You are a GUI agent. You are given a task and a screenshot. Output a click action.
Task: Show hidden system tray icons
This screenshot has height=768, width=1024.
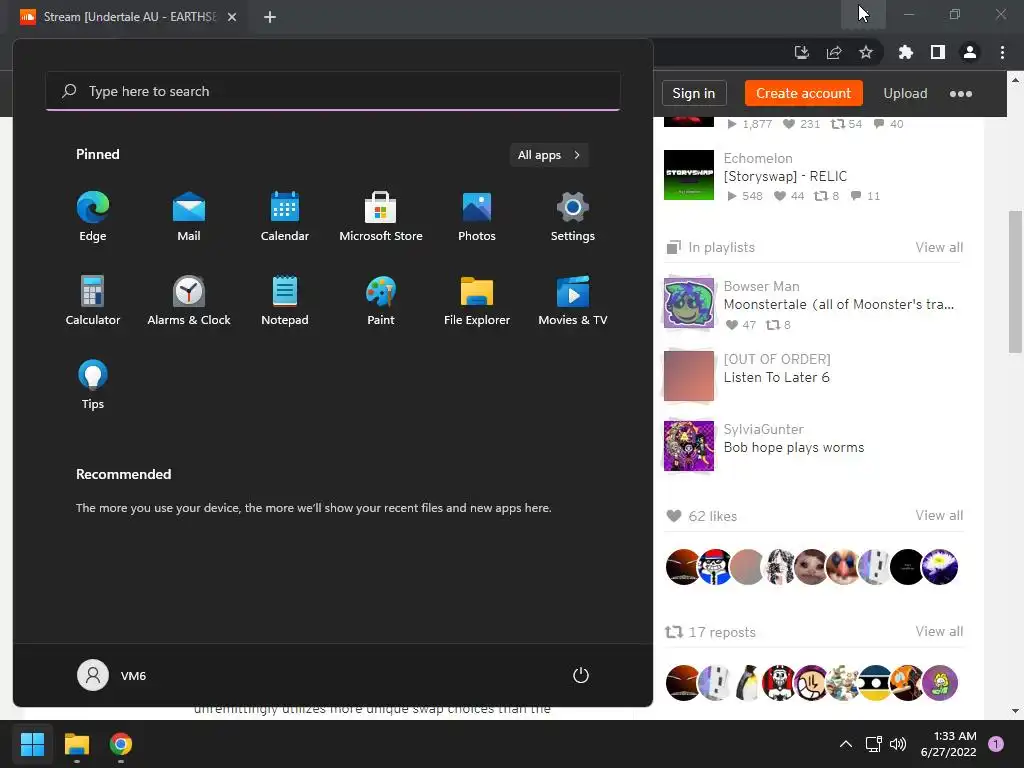(x=846, y=744)
